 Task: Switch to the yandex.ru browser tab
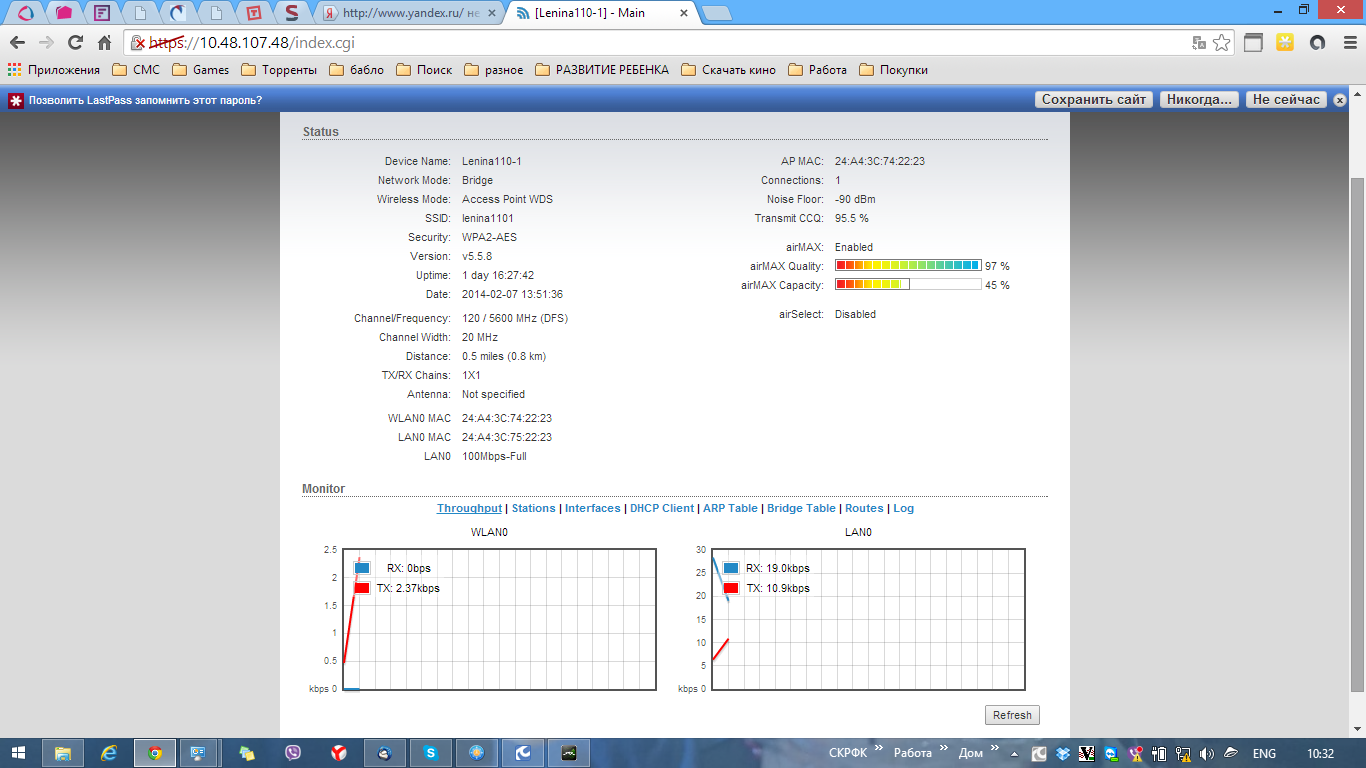[408, 14]
